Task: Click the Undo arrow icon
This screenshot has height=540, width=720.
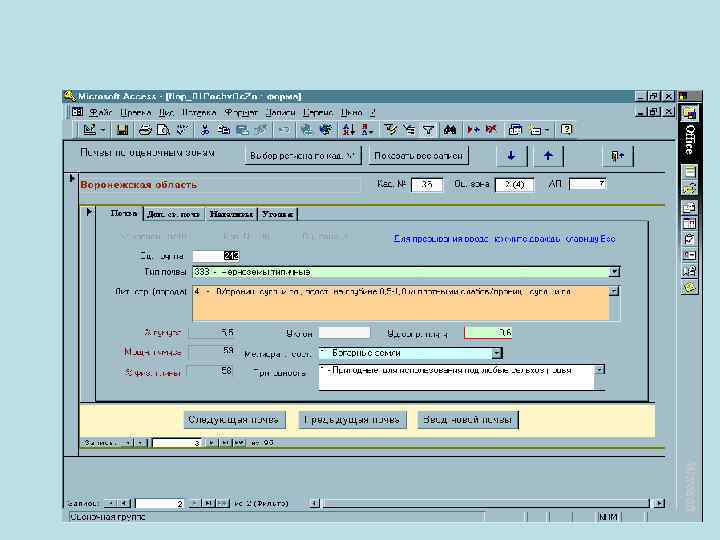Action: (x=284, y=130)
